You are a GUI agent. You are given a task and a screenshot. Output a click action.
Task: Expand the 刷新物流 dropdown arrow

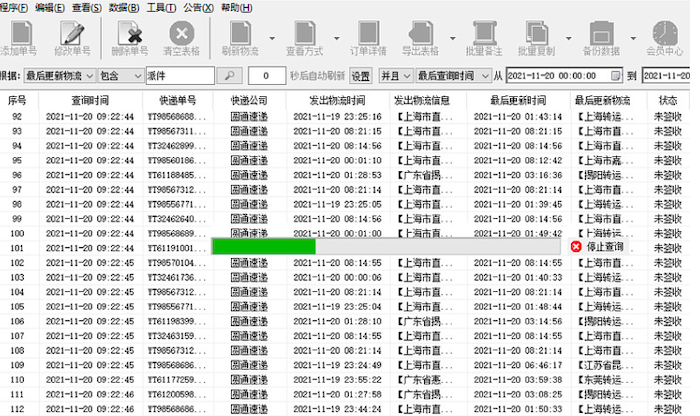click(272, 38)
